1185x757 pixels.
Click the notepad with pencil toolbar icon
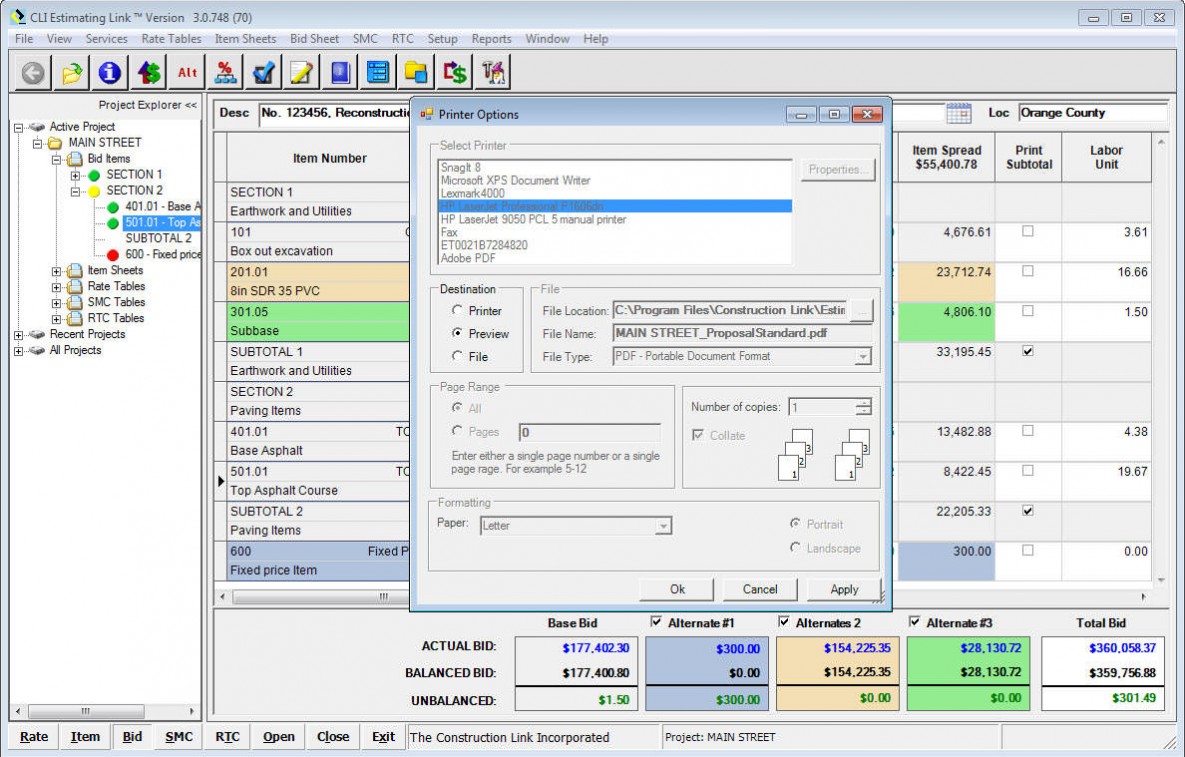click(x=302, y=73)
